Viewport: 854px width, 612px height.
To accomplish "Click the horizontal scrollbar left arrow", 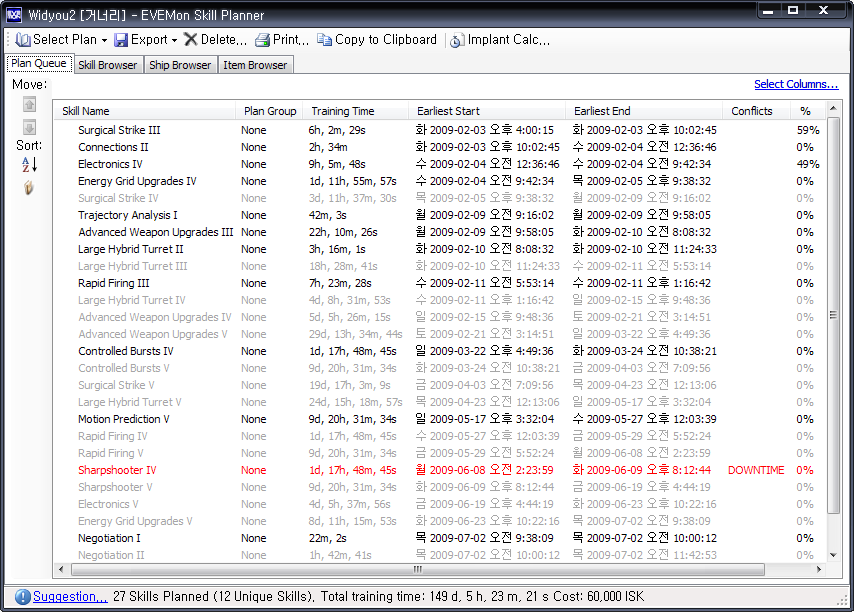I will click(60, 570).
